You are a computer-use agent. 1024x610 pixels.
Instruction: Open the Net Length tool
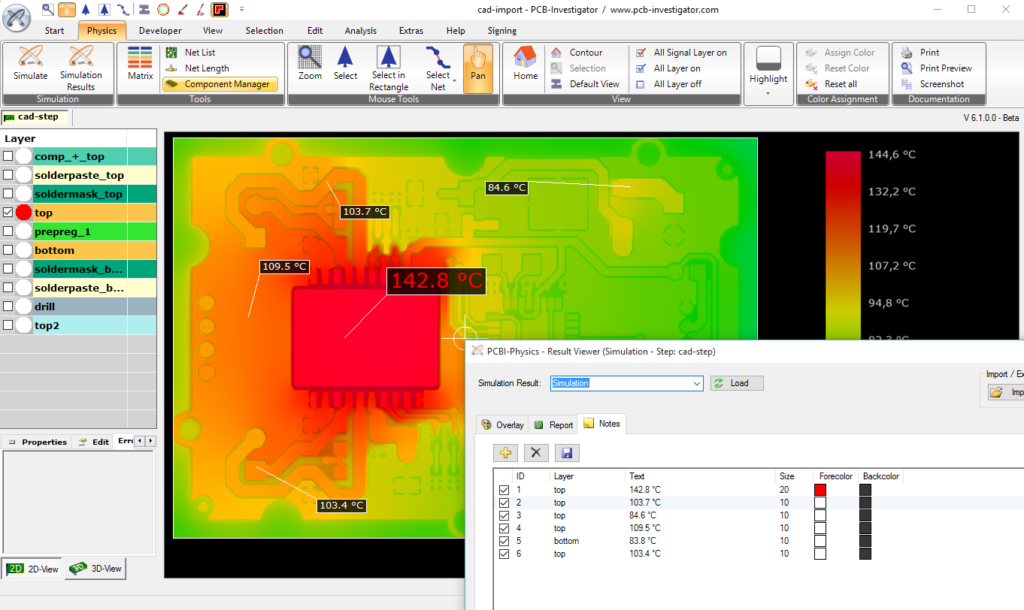(x=197, y=68)
